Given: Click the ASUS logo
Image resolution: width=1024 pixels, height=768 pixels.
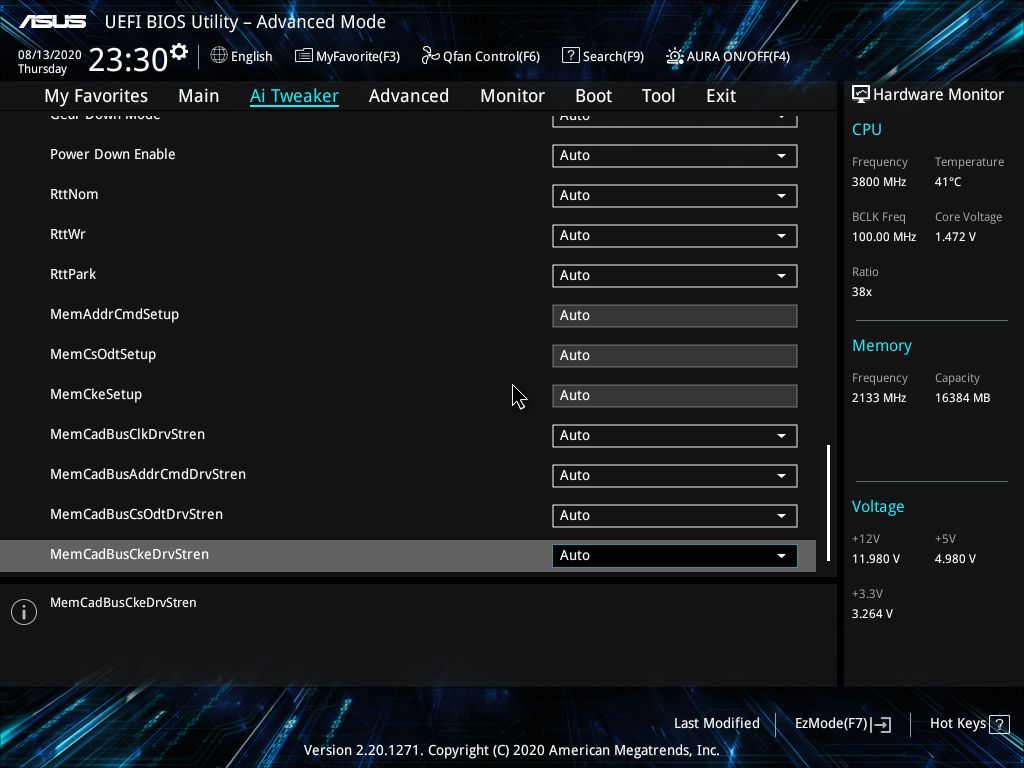Looking at the screenshot, I should (x=52, y=22).
